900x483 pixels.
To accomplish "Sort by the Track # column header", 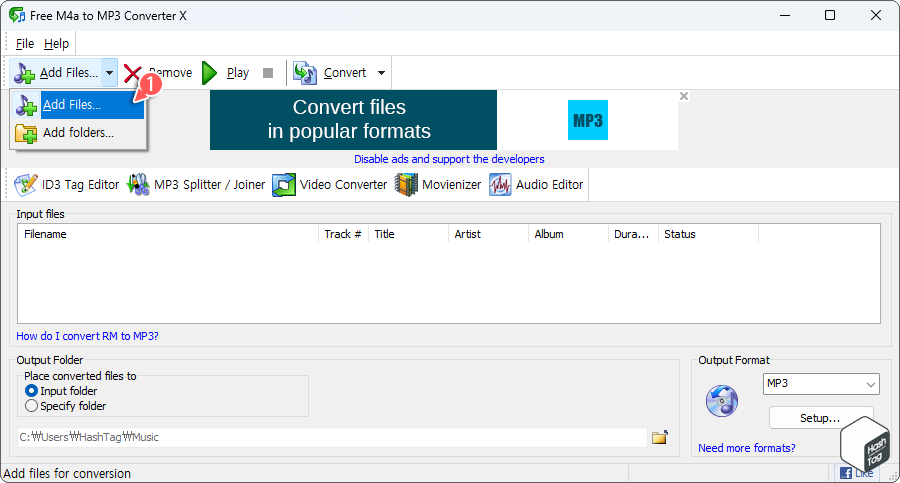I will click(x=343, y=234).
